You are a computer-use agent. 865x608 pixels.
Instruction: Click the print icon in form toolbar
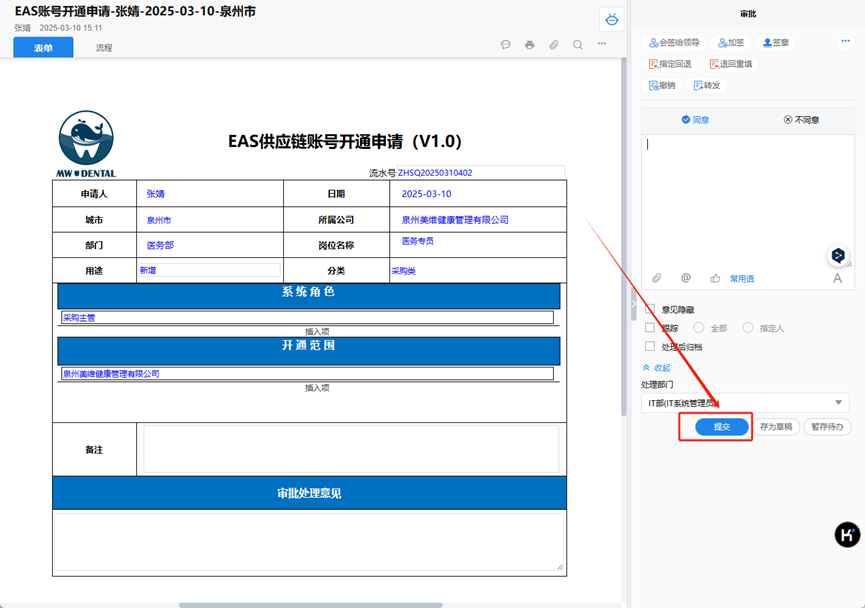[x=529, y=45]
